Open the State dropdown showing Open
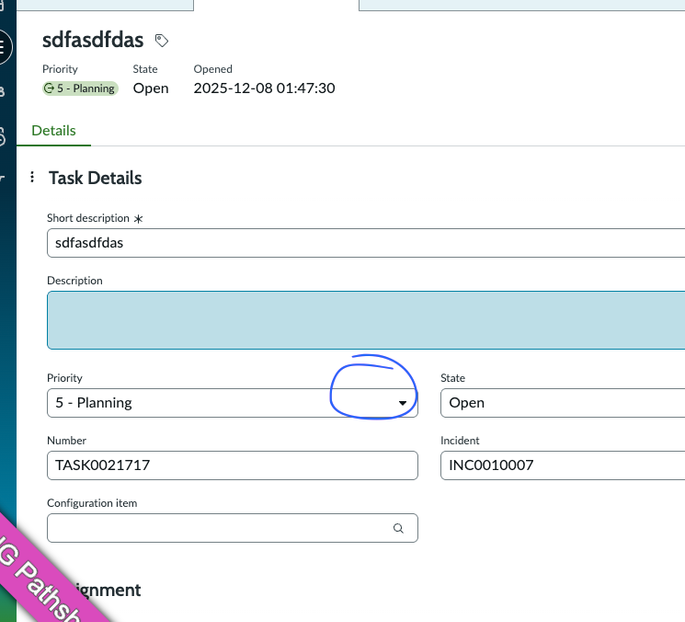Image resolution: width=685 pixels, height=622 pixels. point(562,403)
